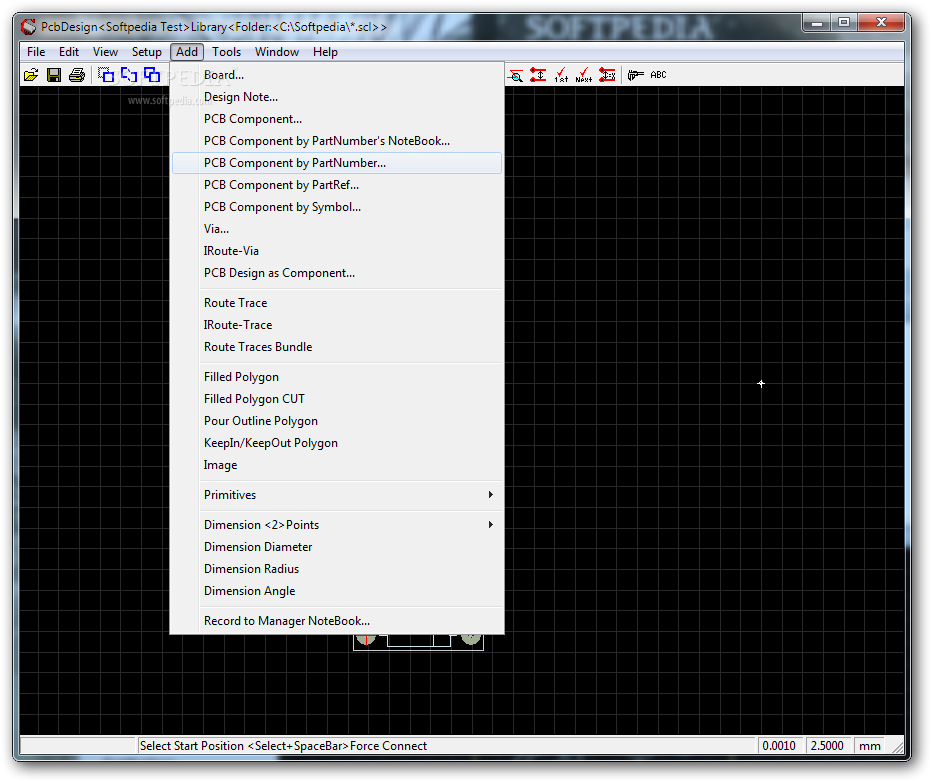Click the ABC text tool icon
This screenshot has height=782, width=932.
tap(658, 75)
